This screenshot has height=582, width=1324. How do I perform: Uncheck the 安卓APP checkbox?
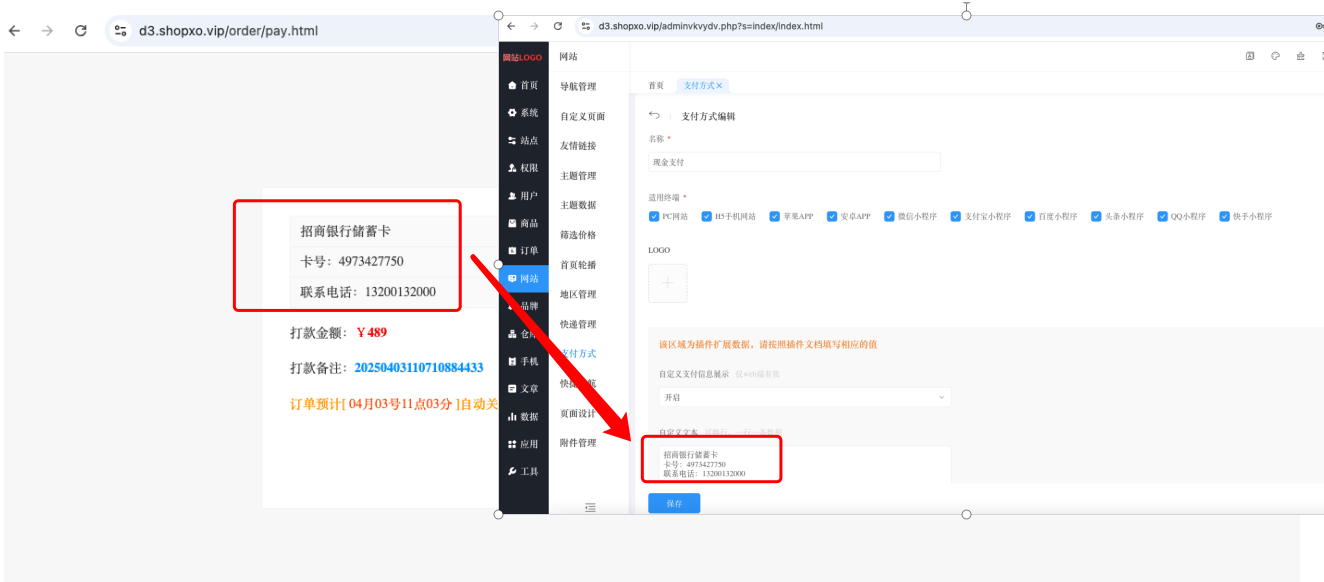pos(832,216)
